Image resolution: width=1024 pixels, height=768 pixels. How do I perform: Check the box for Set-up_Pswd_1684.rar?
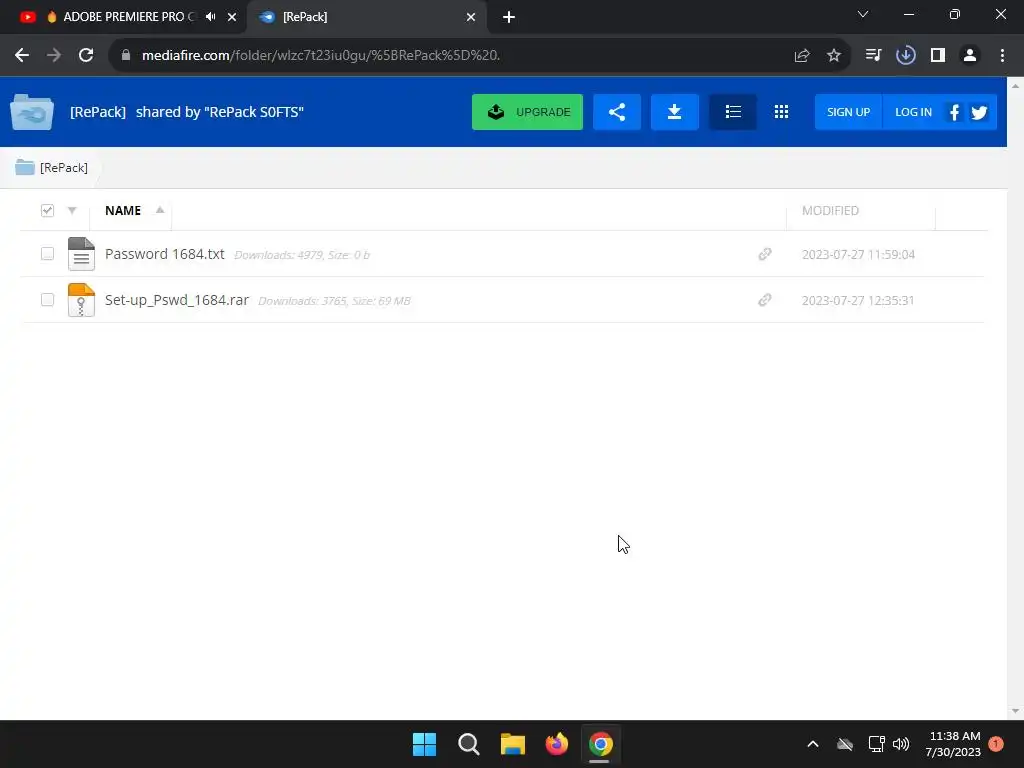pos(47,299)
